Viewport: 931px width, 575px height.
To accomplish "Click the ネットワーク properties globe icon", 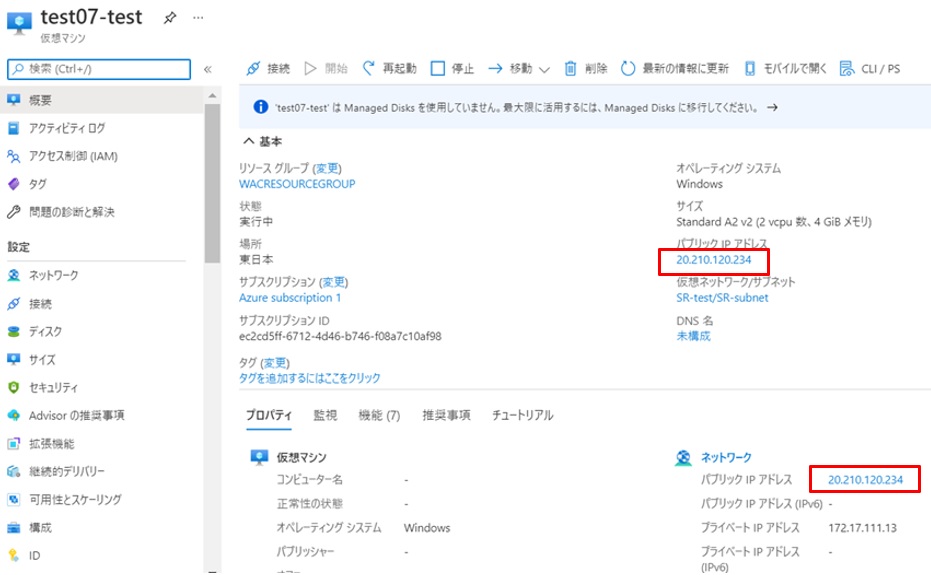I will click(683, 457).
